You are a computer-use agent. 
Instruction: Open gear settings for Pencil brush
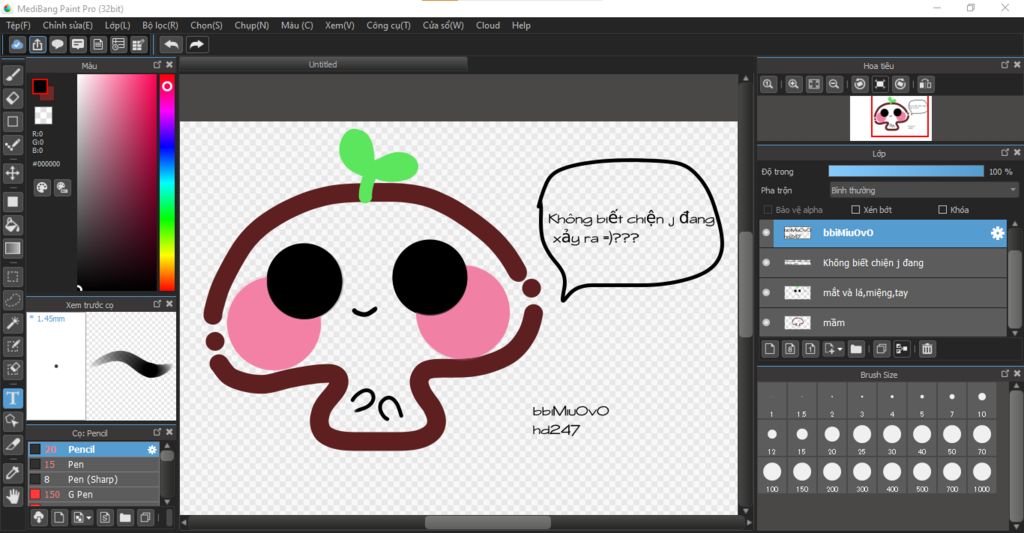pos(152,449)
